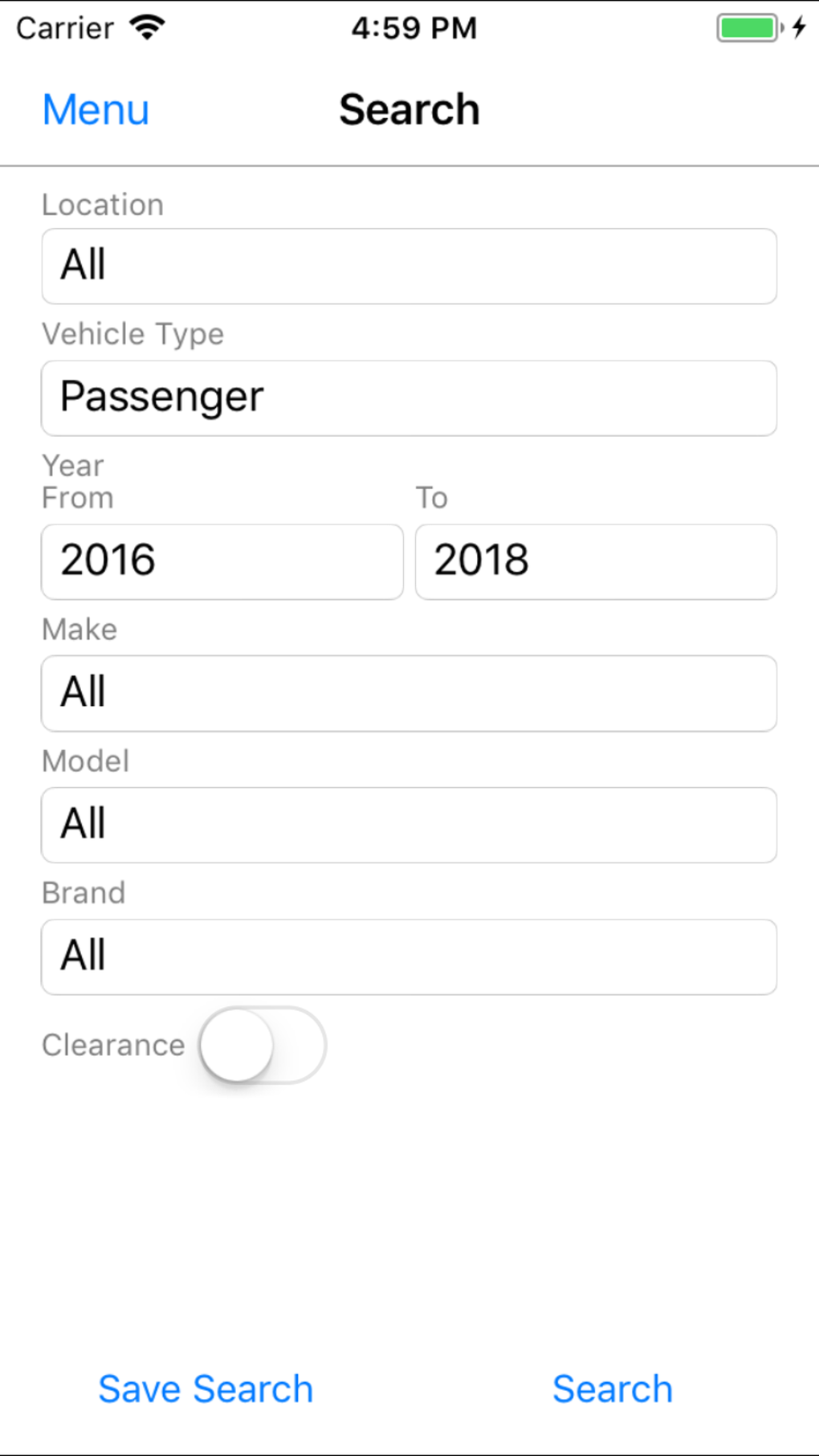Tap the Vehicle Type label

(133, 334)
